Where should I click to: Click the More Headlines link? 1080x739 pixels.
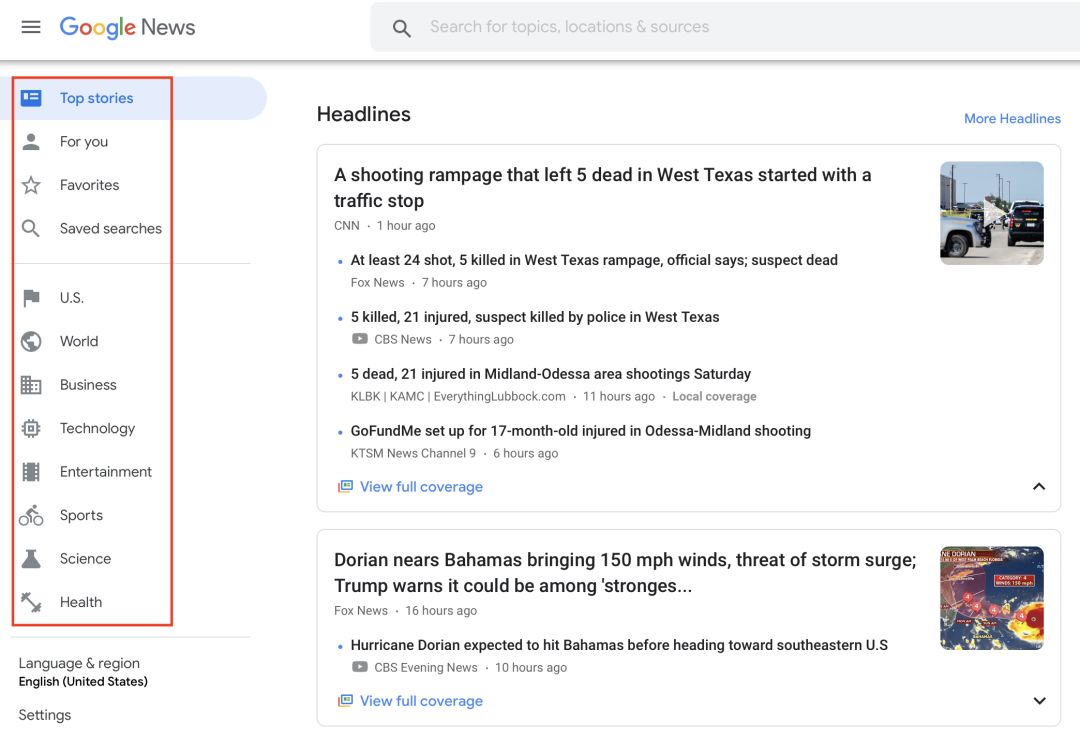coord(1012,118)
